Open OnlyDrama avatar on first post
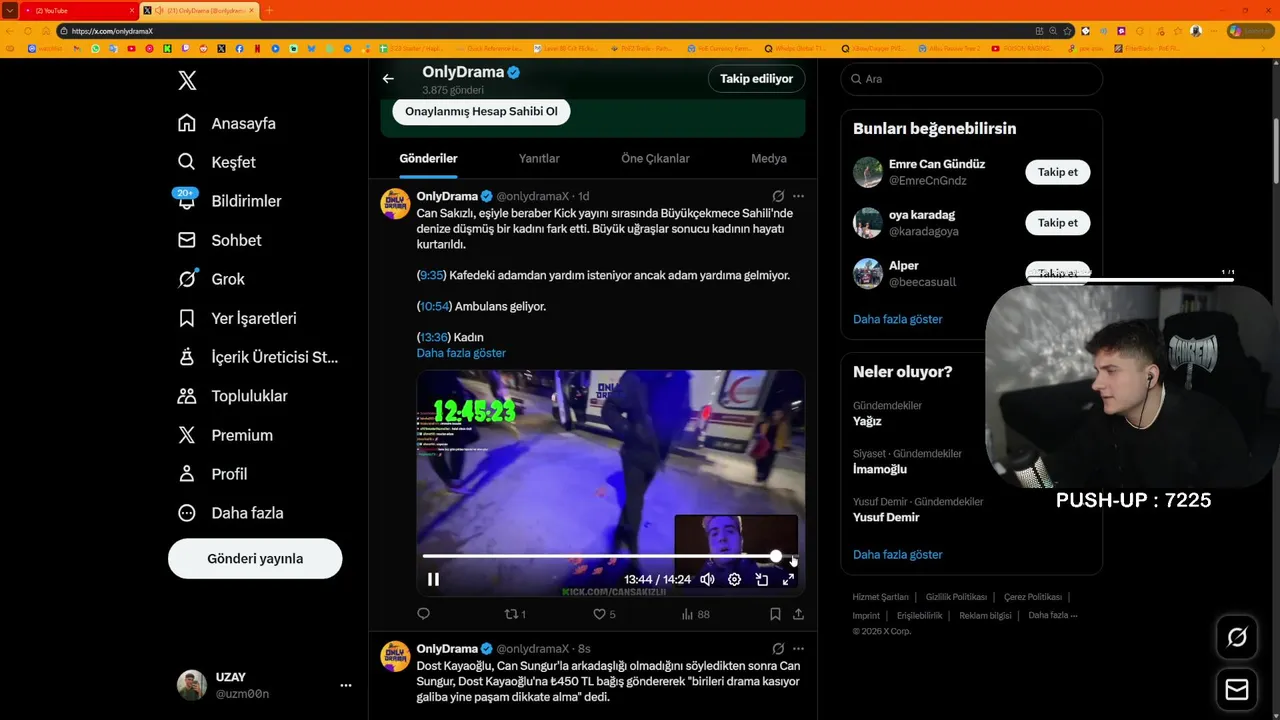This screenshot has width=1280, height=720. (395, 203)
